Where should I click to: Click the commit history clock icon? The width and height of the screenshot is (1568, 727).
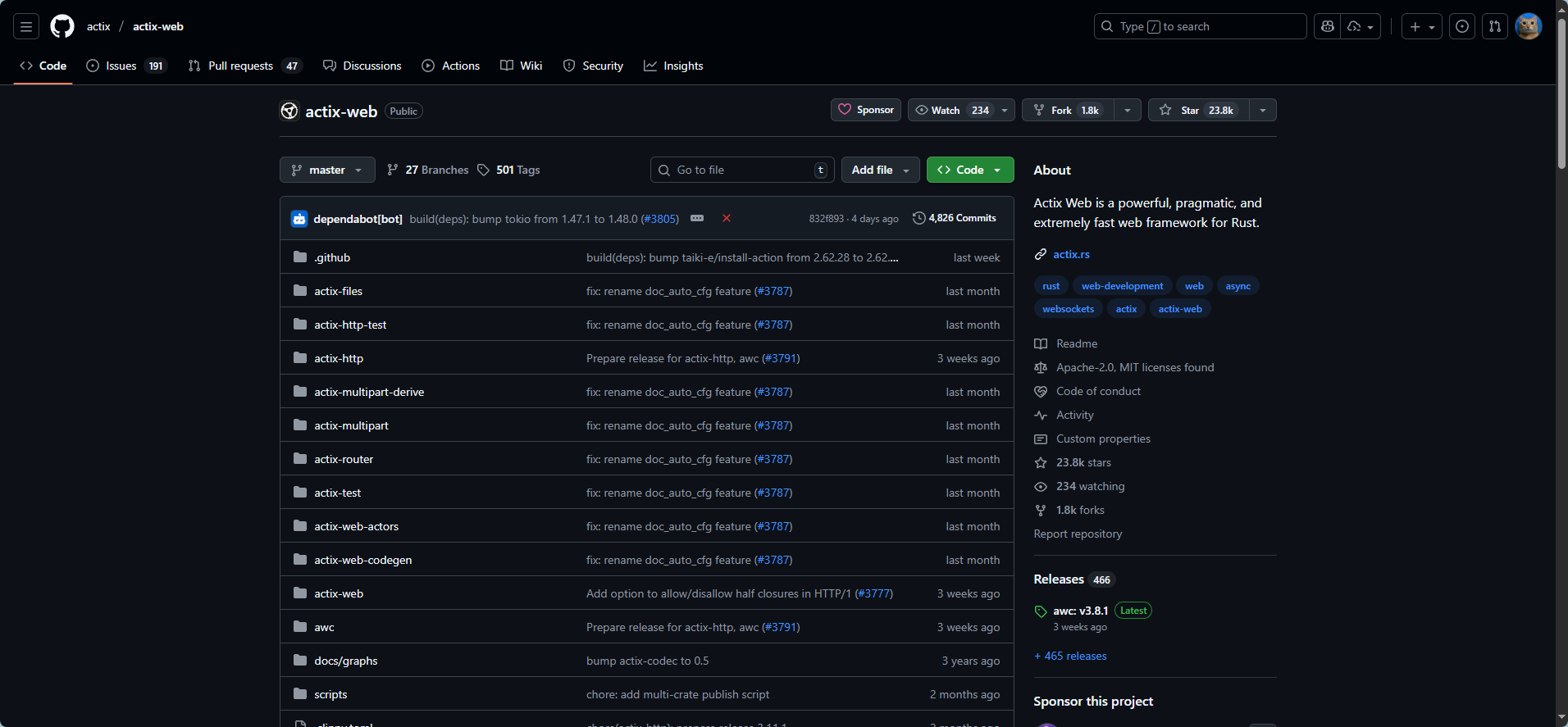pos(919,218)
